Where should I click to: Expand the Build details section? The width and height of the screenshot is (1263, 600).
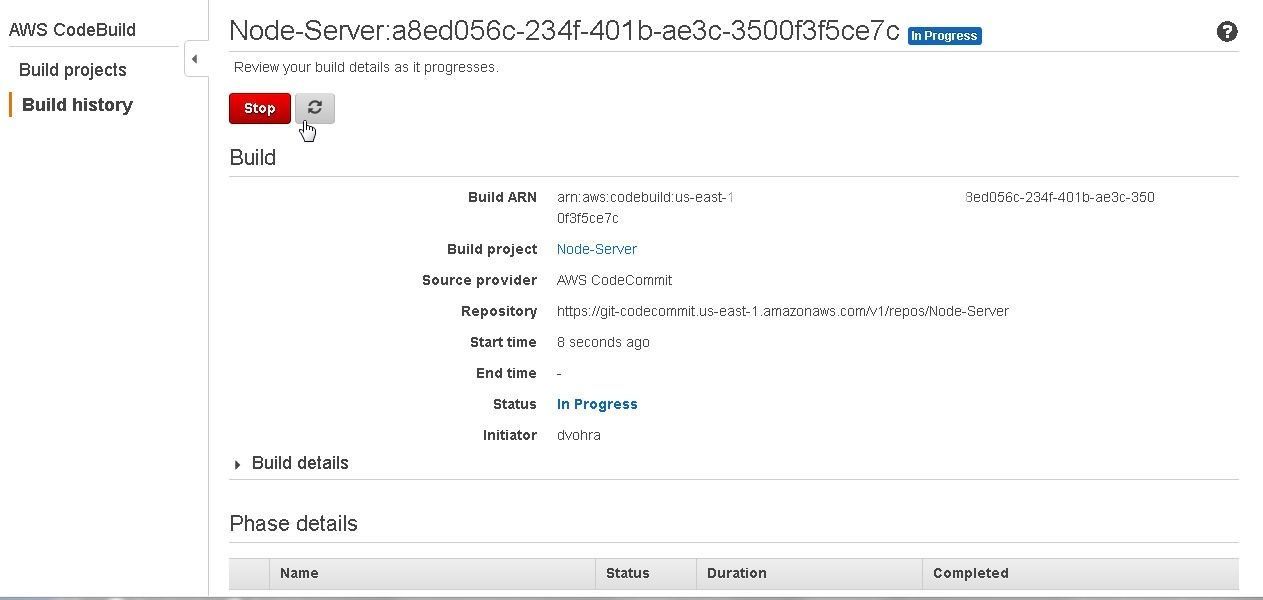[291, 463]
